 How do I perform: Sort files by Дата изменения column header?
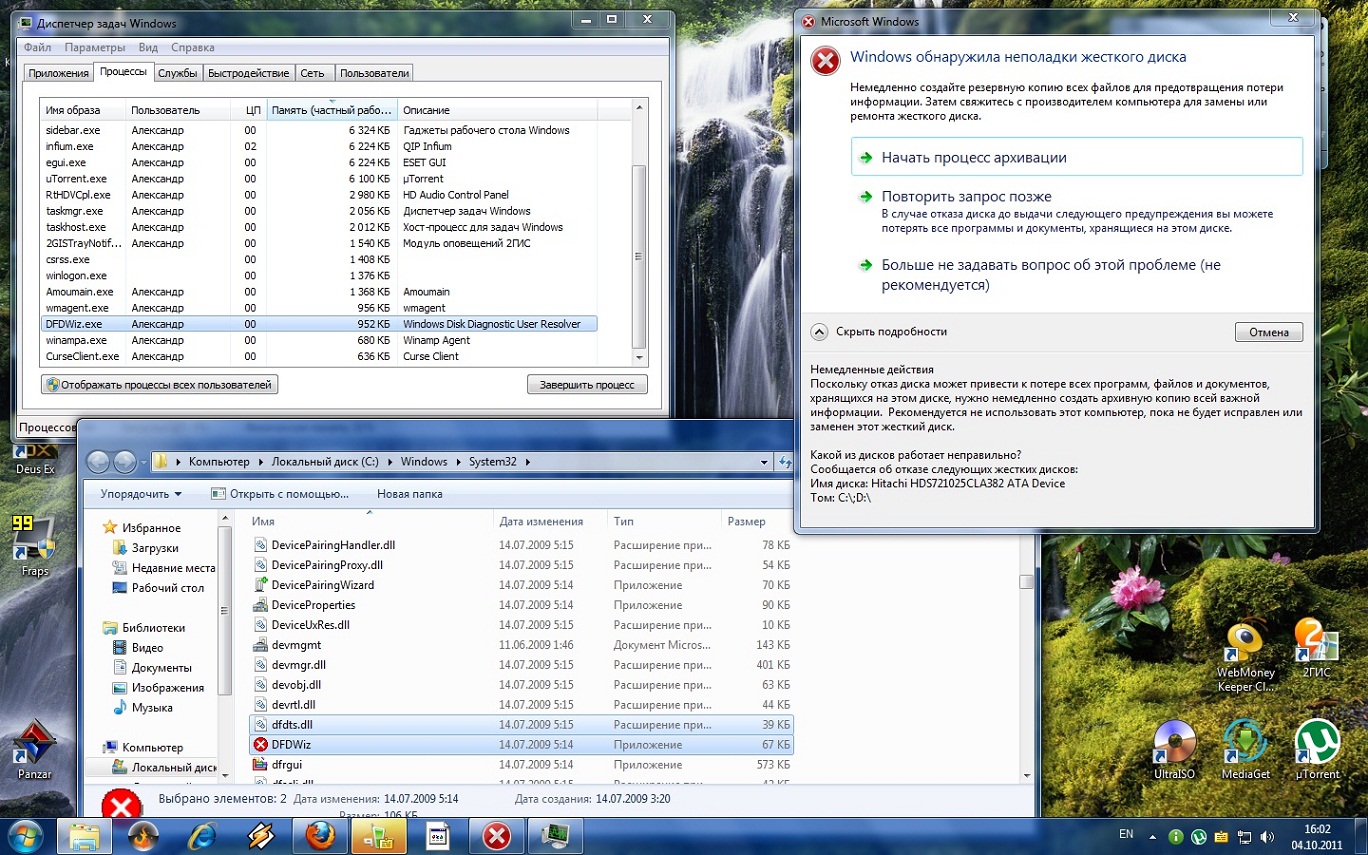pos(550,522)
